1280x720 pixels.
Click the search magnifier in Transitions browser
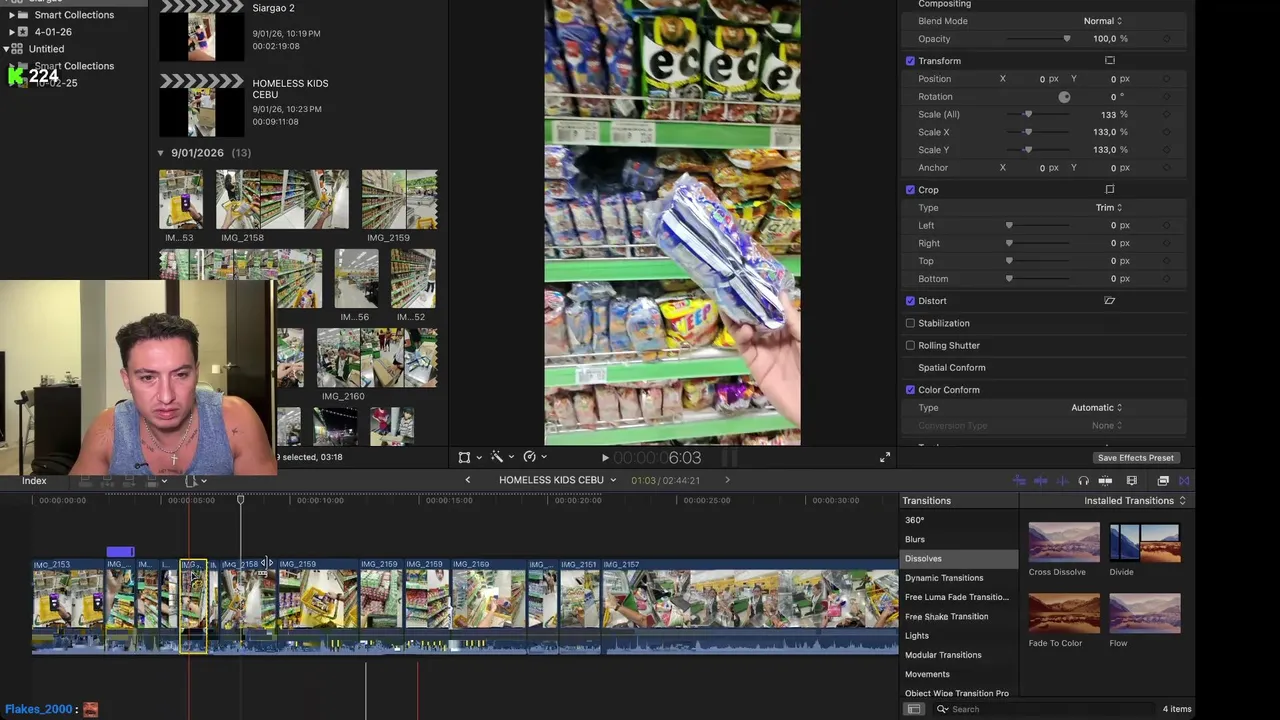pos(942,709)
